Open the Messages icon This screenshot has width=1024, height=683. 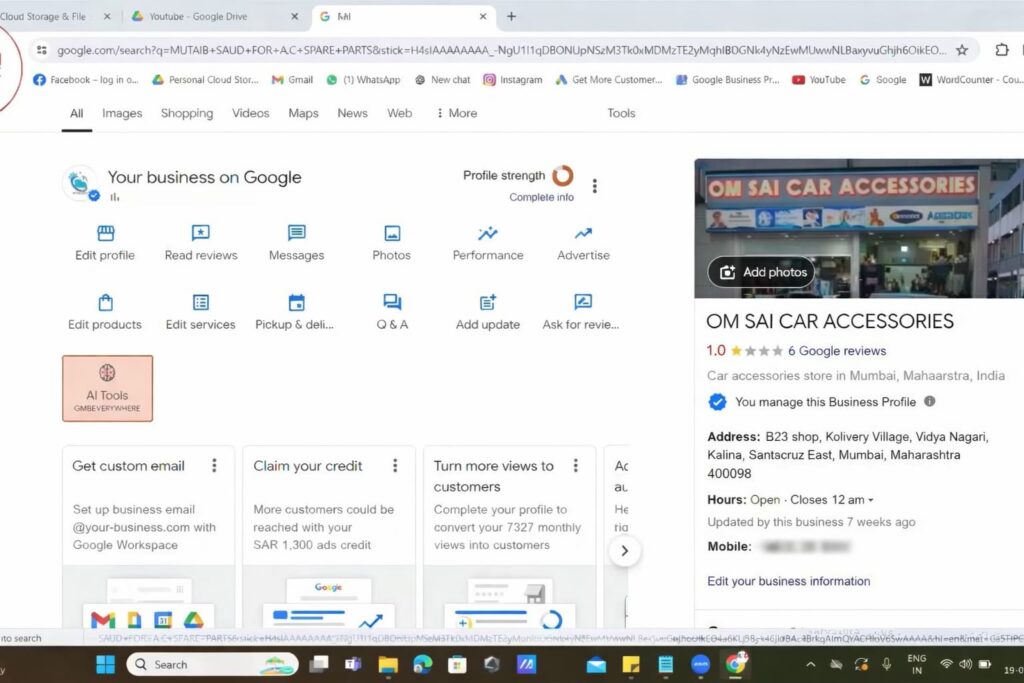(x=296, y=234)
